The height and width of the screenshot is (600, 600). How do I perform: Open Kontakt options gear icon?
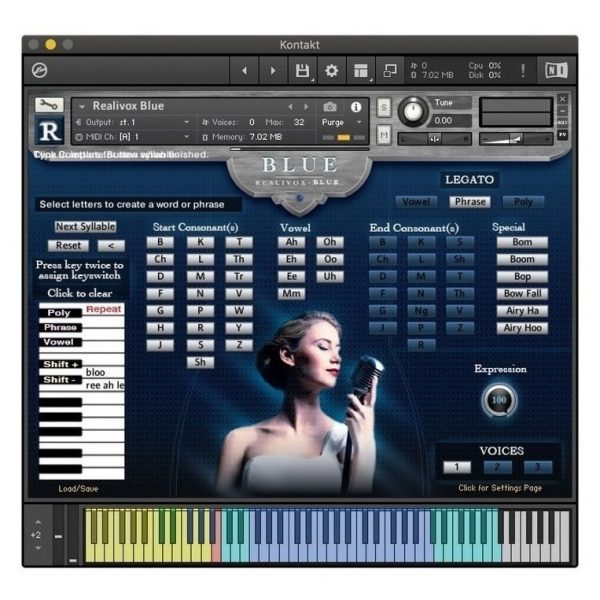331,70
